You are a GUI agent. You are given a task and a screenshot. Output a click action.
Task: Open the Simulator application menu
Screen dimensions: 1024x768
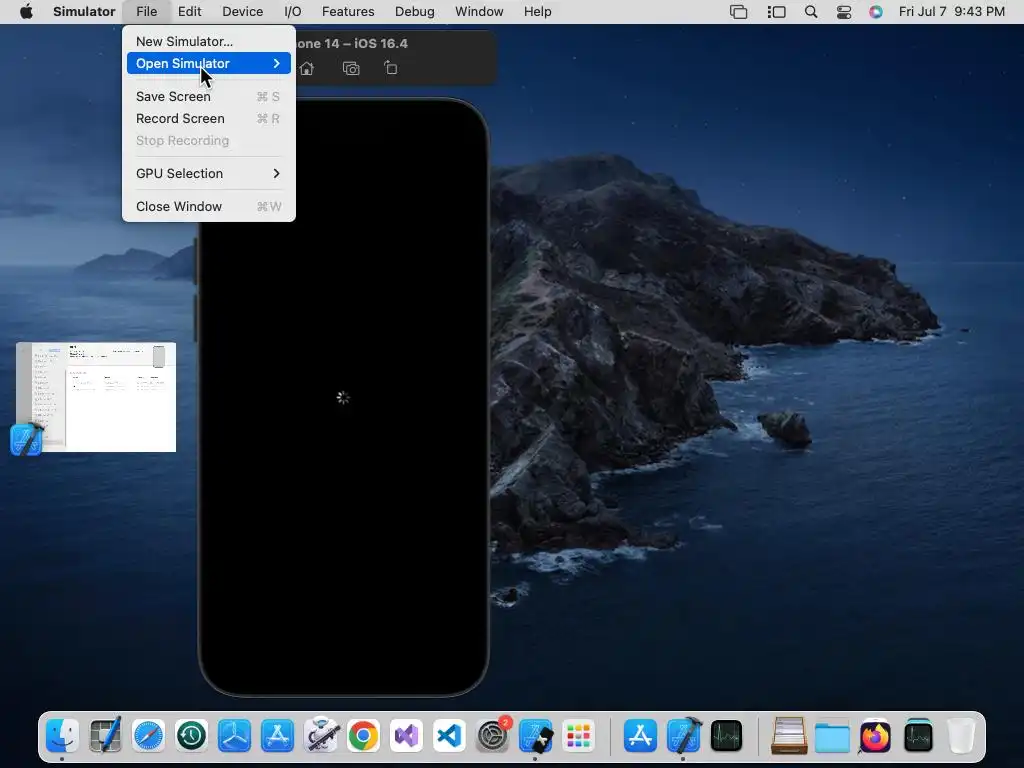pos(84,12)
